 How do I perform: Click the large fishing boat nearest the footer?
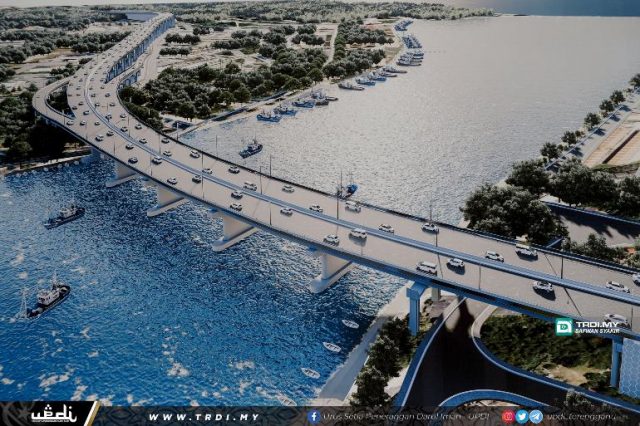[47, 297]
